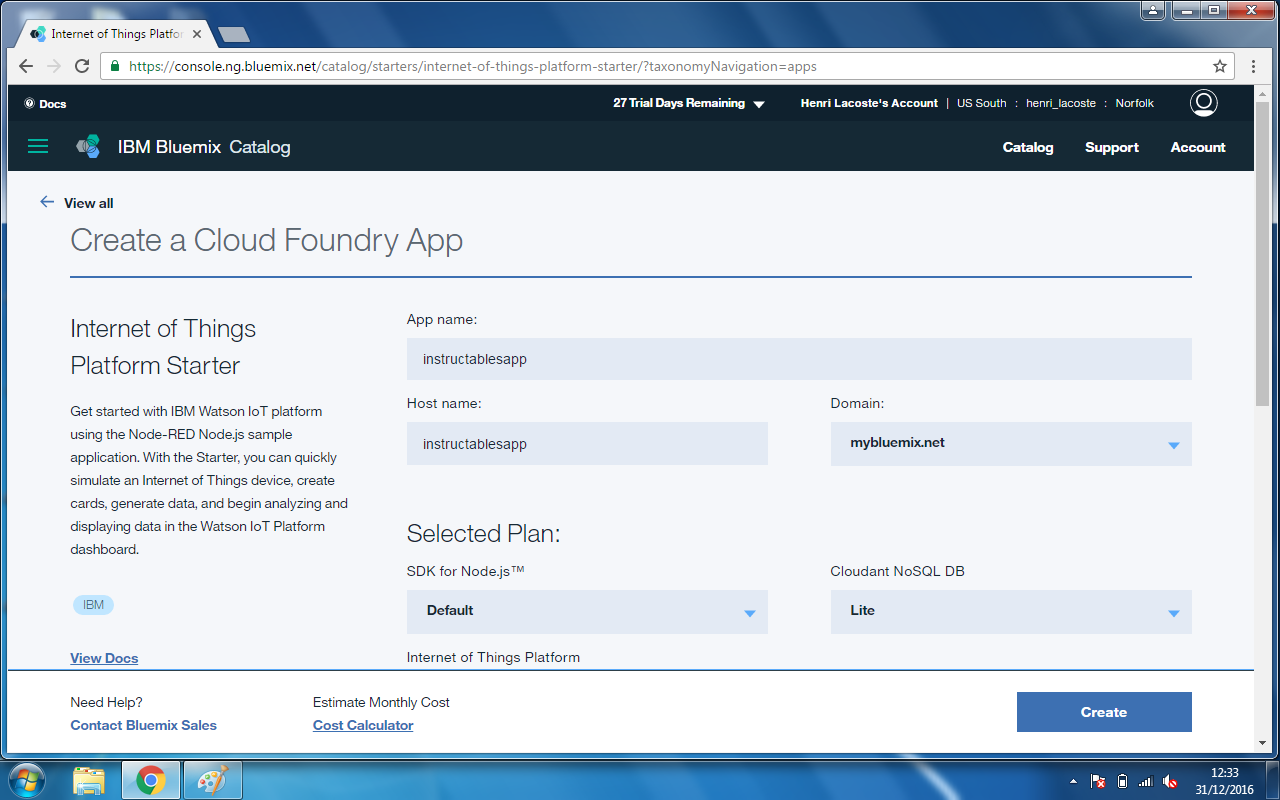Click the Norfolk space text
This screenshot has height=800, width=1280.
1135,103
